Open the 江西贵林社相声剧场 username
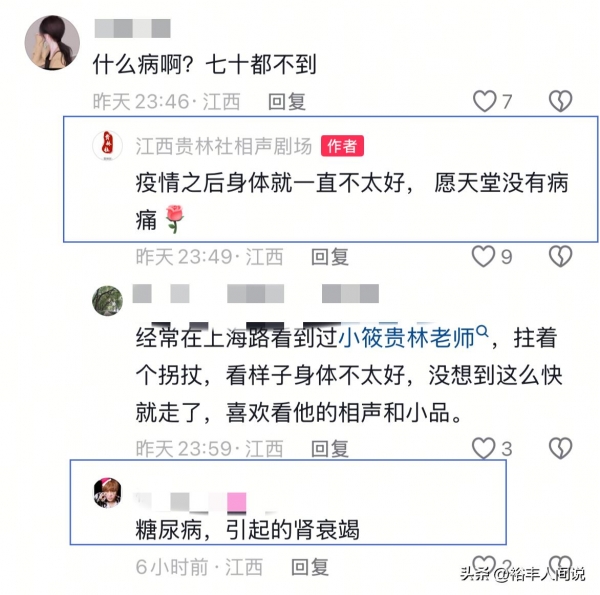Screen dimensions: 600x595 click(224, 146)
